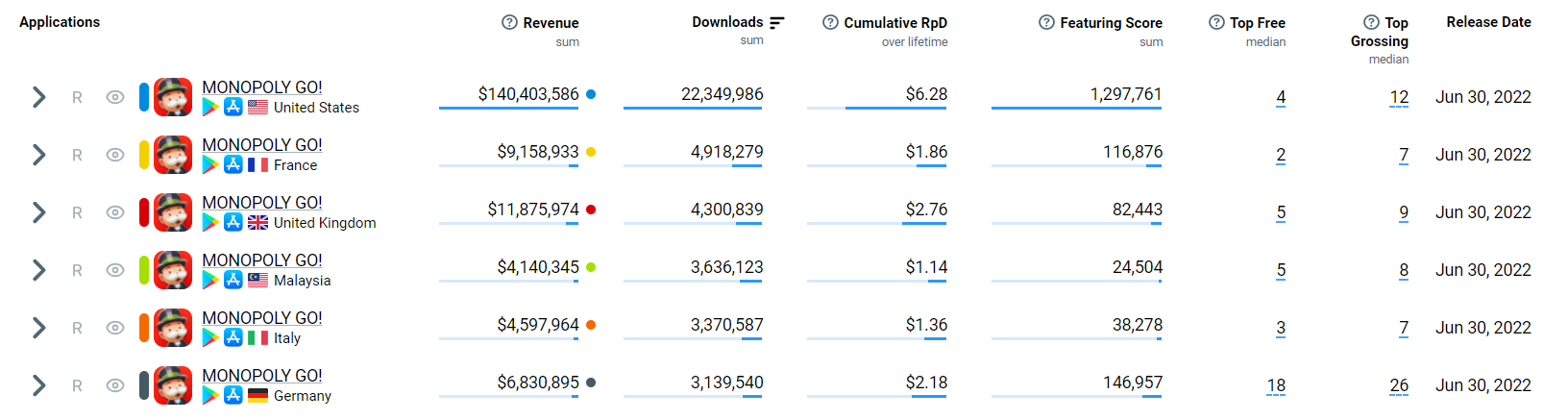Toggle visibility eye for United States row
Screen dimensions: 1568x420
click(115, 97)
